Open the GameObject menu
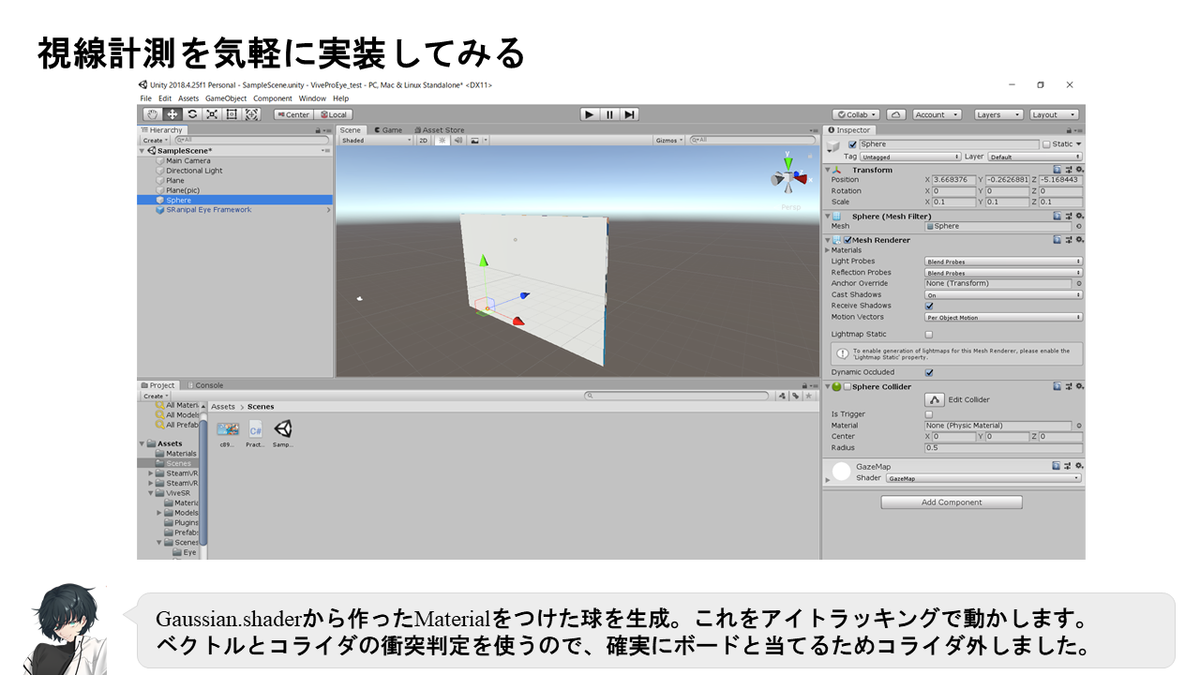 225,99
